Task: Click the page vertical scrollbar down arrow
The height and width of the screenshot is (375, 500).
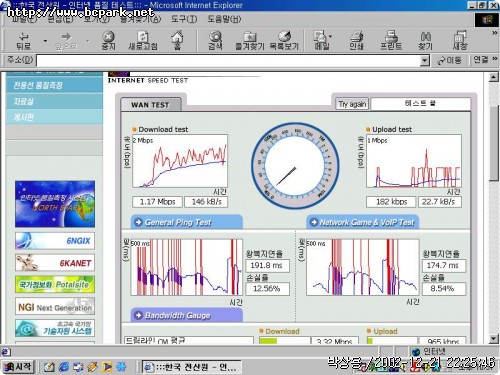Action: click(x=494, y=339)
